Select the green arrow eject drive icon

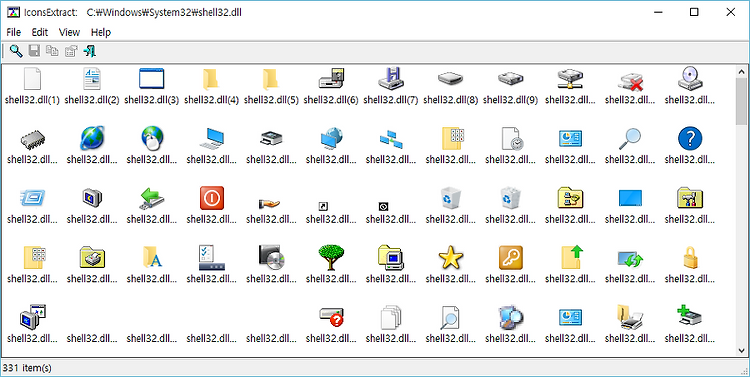[152, 198]
